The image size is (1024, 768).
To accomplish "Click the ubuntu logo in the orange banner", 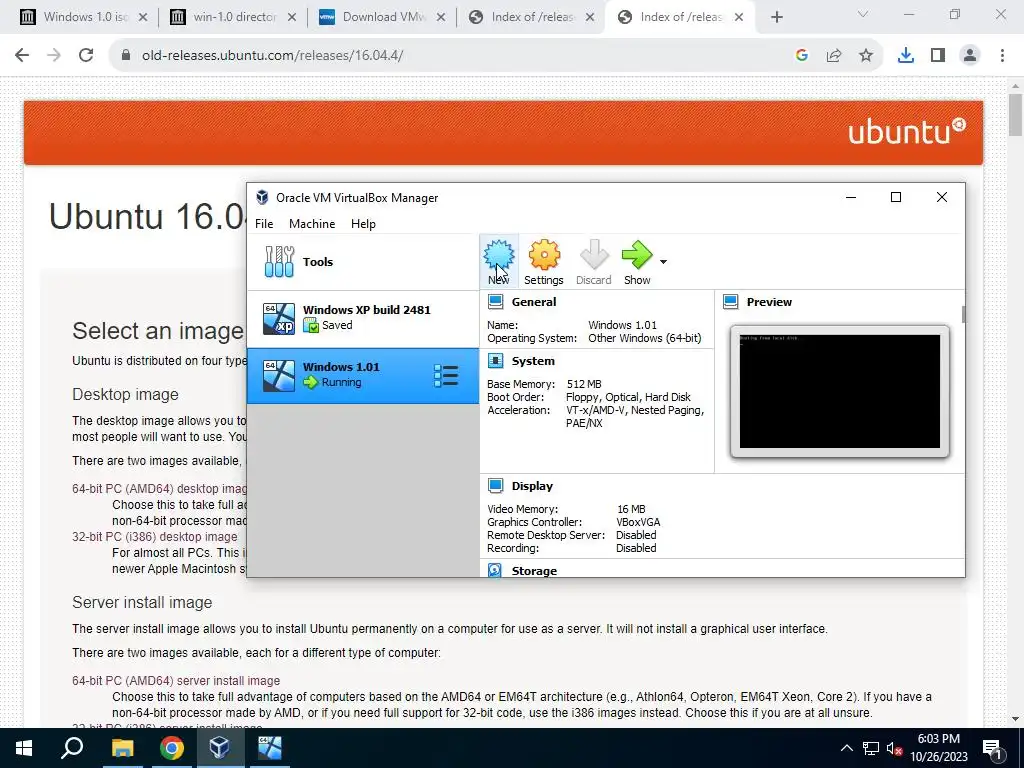I will click(x=907, y=132).
